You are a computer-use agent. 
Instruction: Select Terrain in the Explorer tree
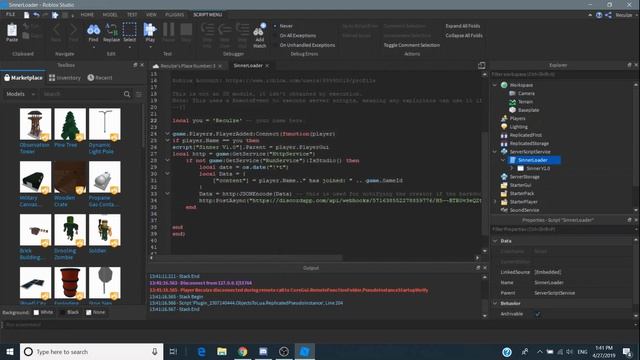[525, 102]
